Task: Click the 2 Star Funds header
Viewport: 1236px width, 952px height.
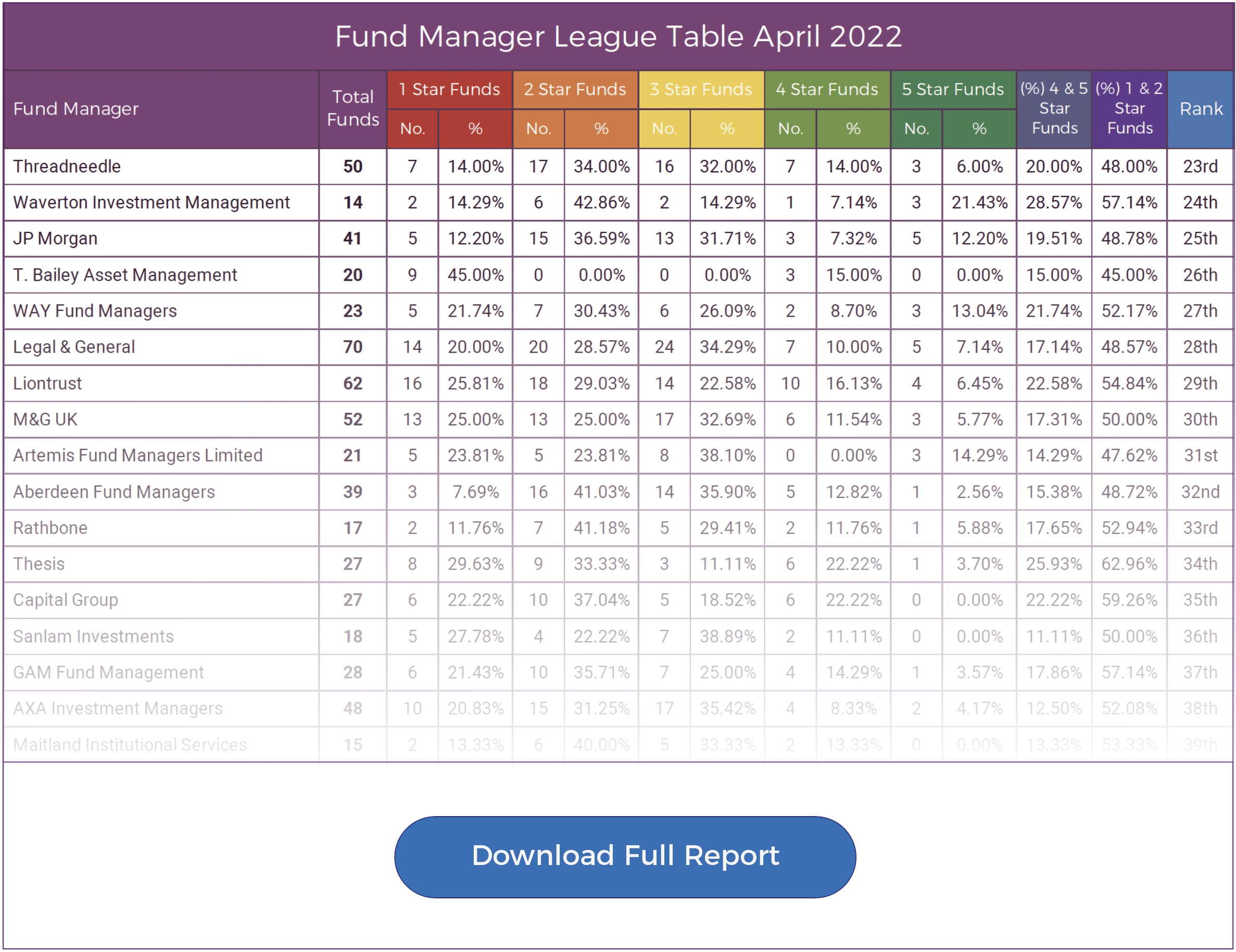Action: point(575,90)
